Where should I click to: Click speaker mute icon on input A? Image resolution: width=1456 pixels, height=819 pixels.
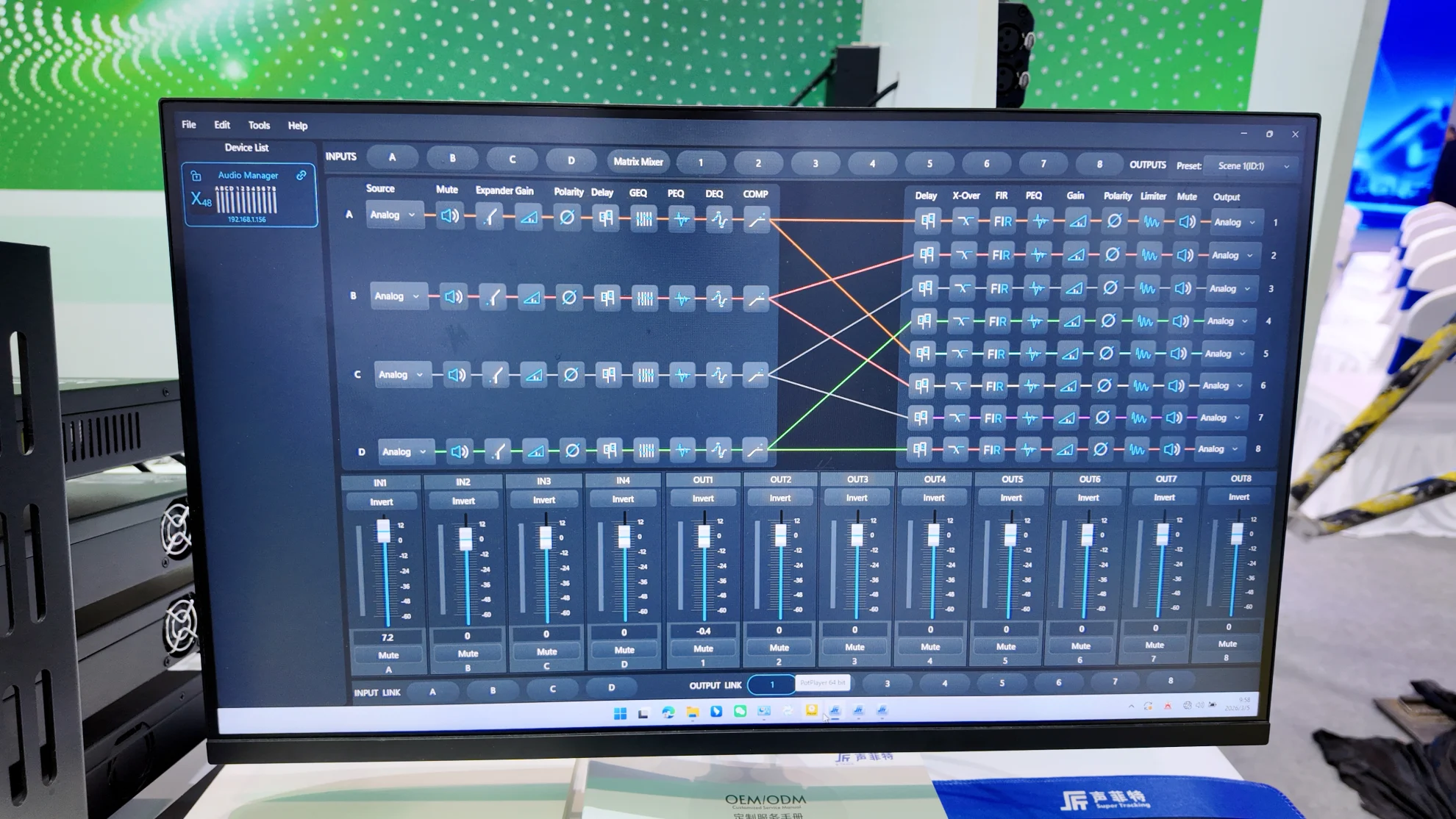tap(449, 216)
